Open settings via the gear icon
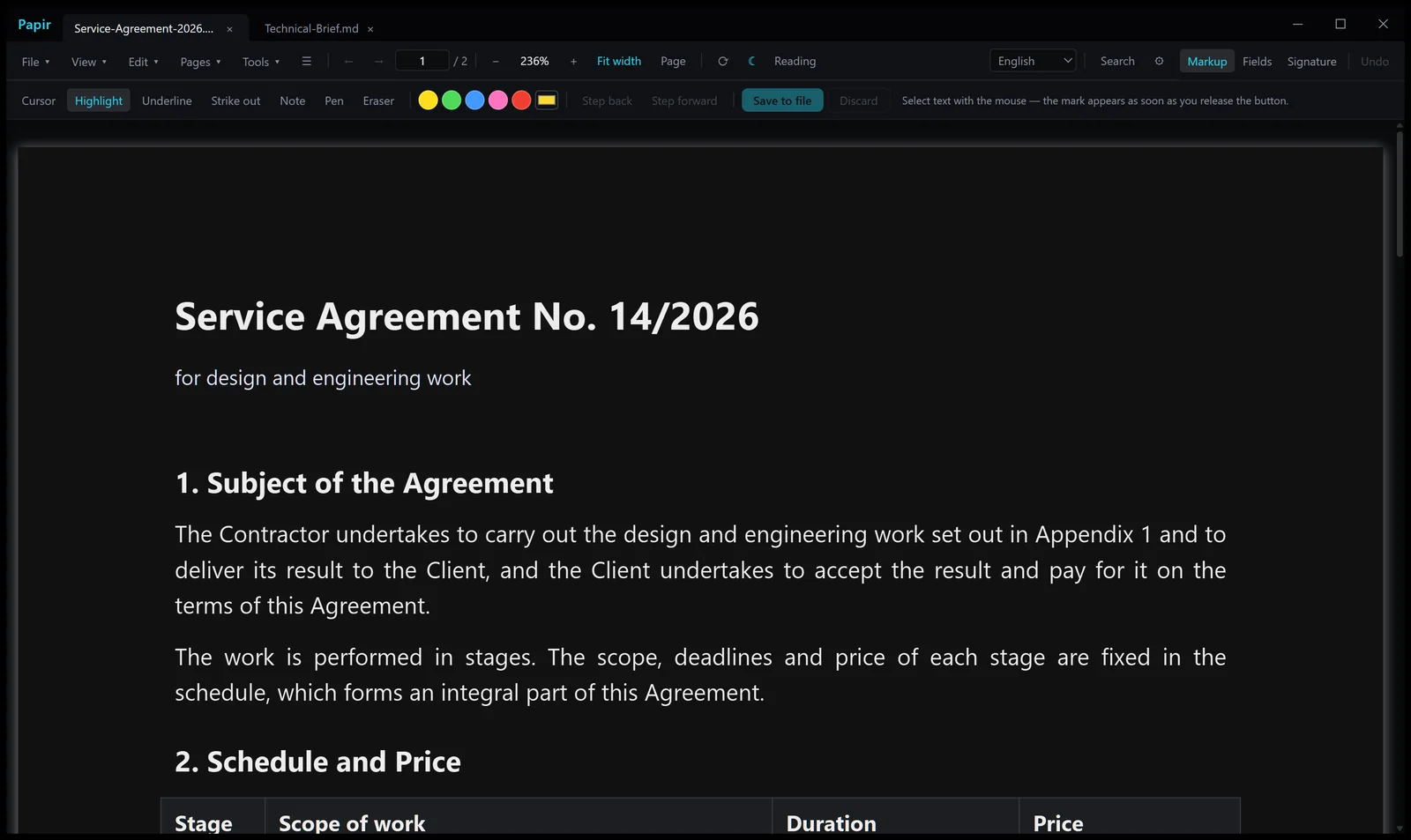 point(1159,62)
